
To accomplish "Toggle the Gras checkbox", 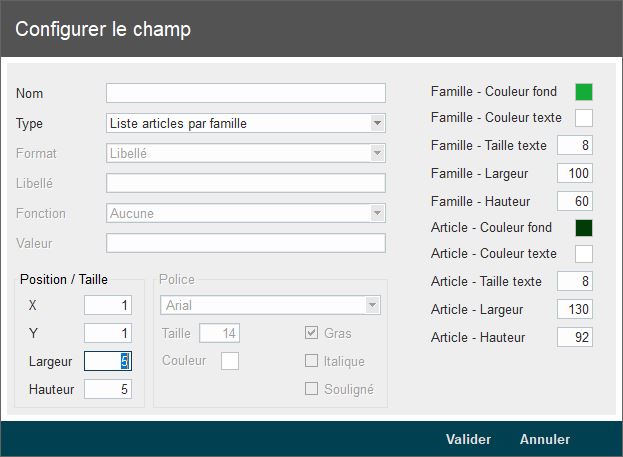I will (x=311, y=333).
